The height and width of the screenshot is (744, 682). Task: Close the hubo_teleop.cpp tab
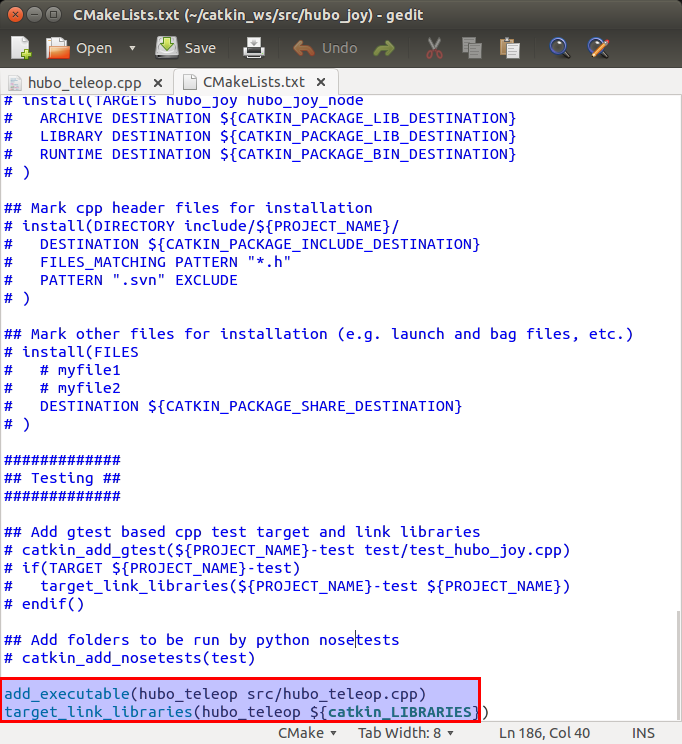click(158, 83)
